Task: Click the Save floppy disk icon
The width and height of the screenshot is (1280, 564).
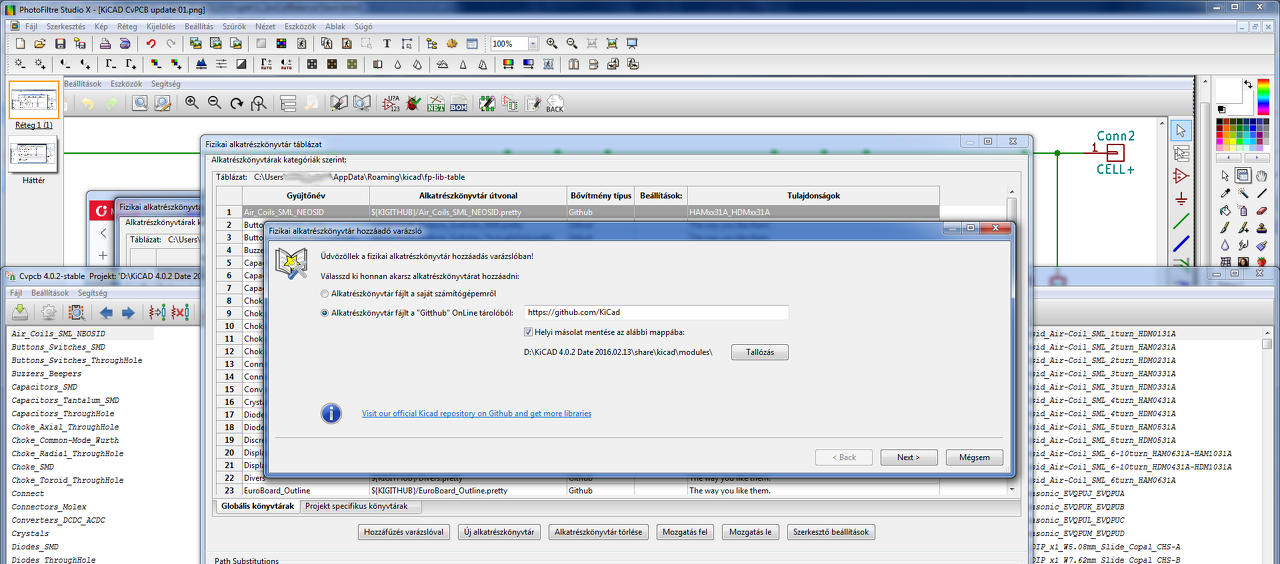Action: (60, 44)
